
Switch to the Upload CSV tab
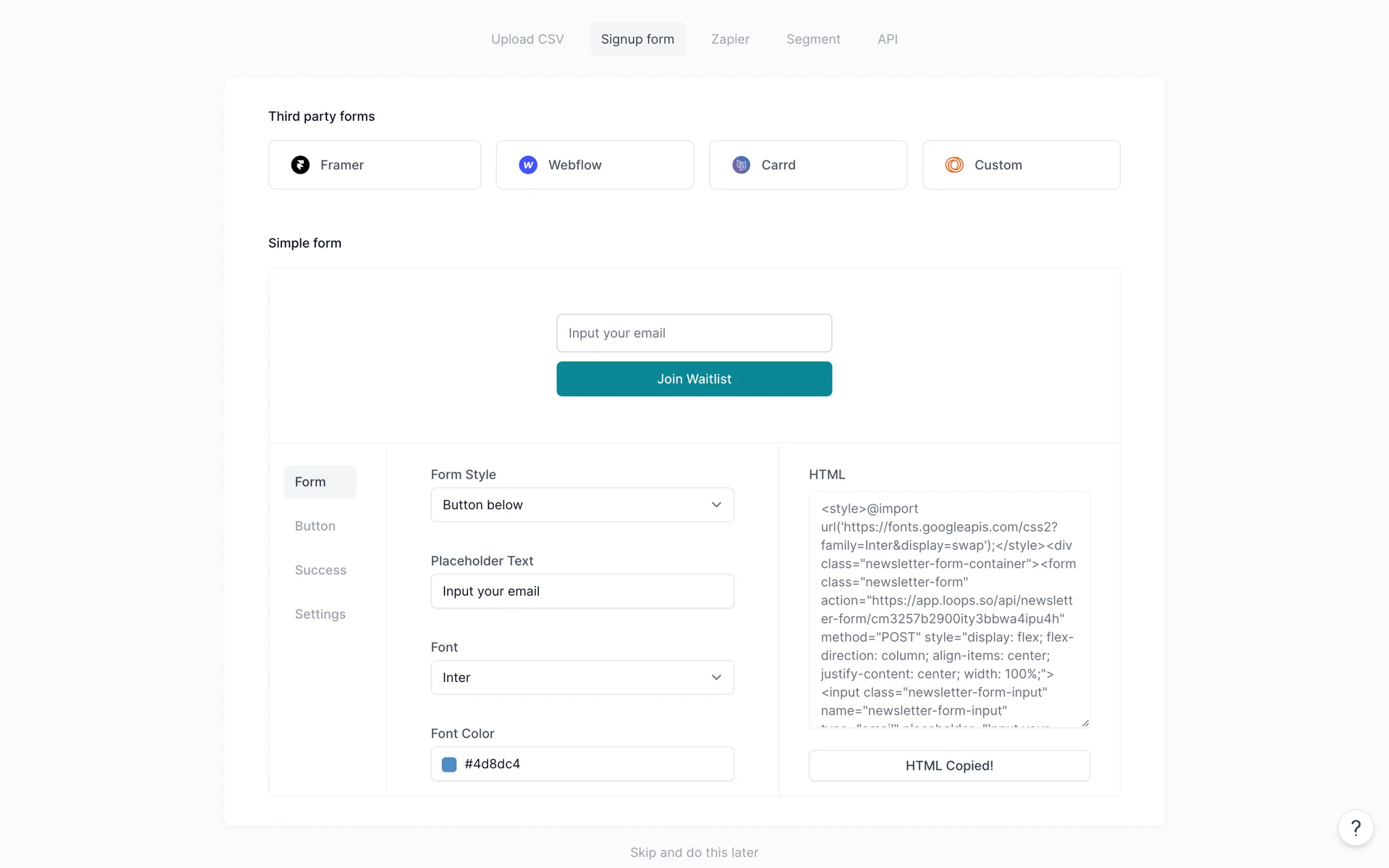(527, 39)
